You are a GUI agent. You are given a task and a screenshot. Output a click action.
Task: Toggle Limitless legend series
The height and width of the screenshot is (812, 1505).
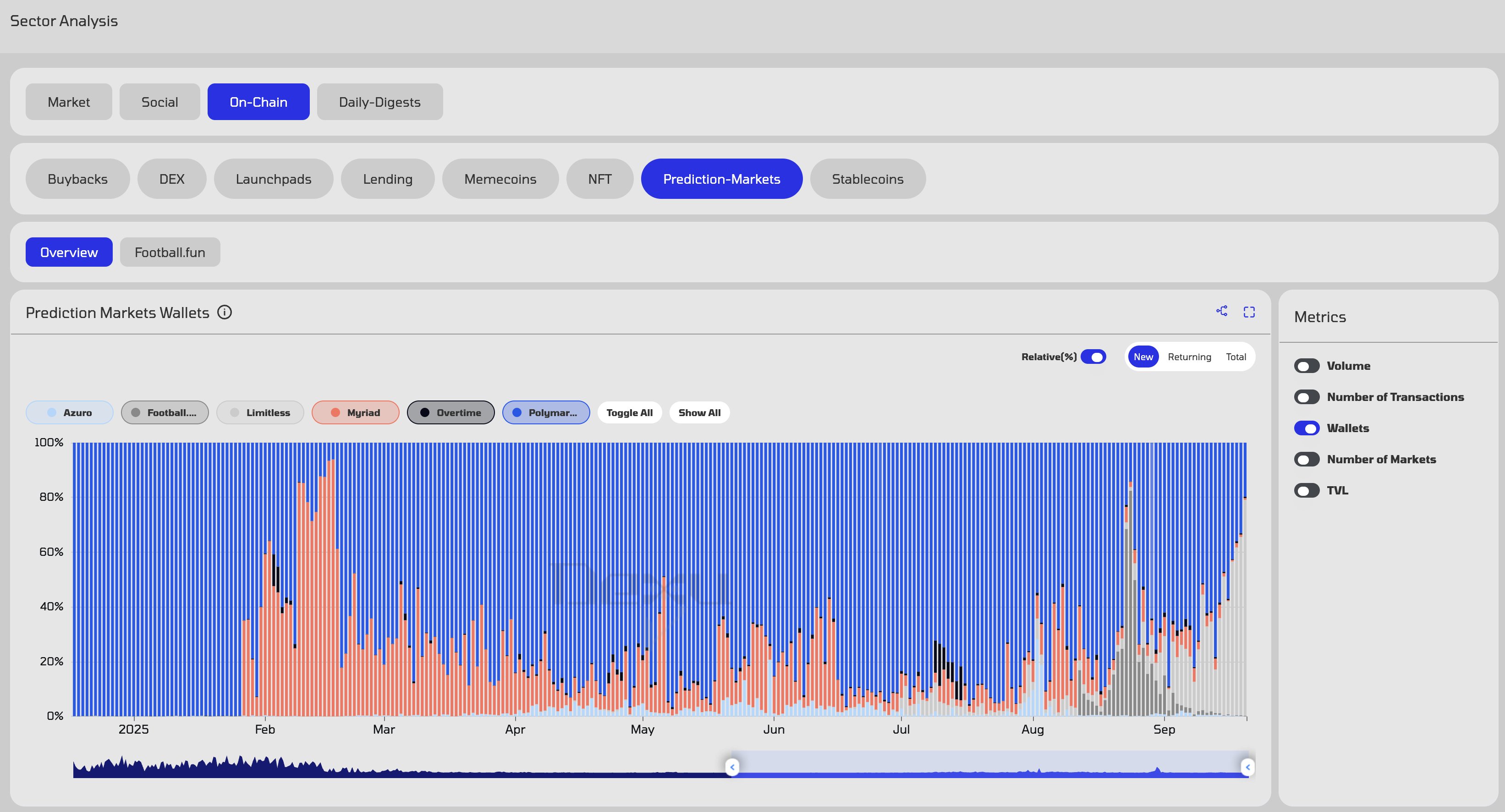point(260,412)
